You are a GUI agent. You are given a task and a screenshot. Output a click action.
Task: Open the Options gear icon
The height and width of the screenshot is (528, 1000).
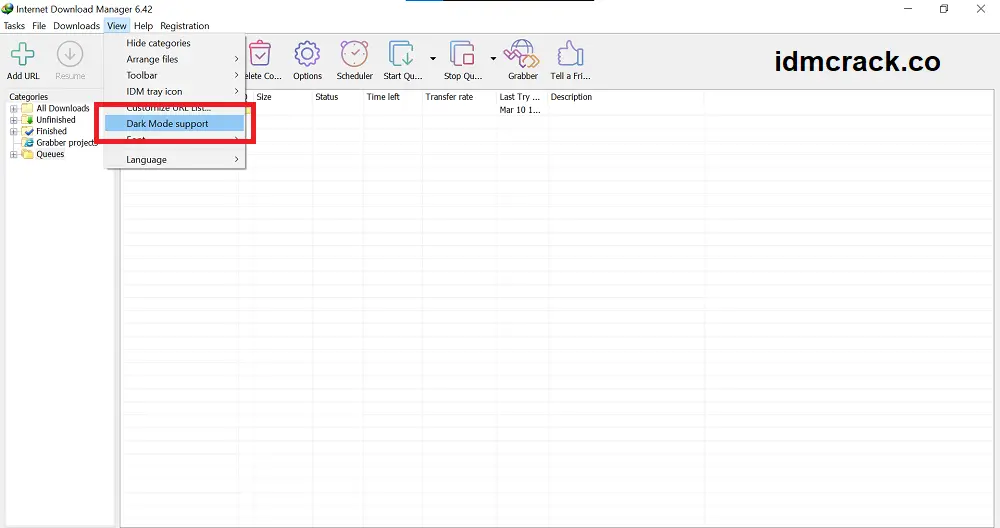307,54
